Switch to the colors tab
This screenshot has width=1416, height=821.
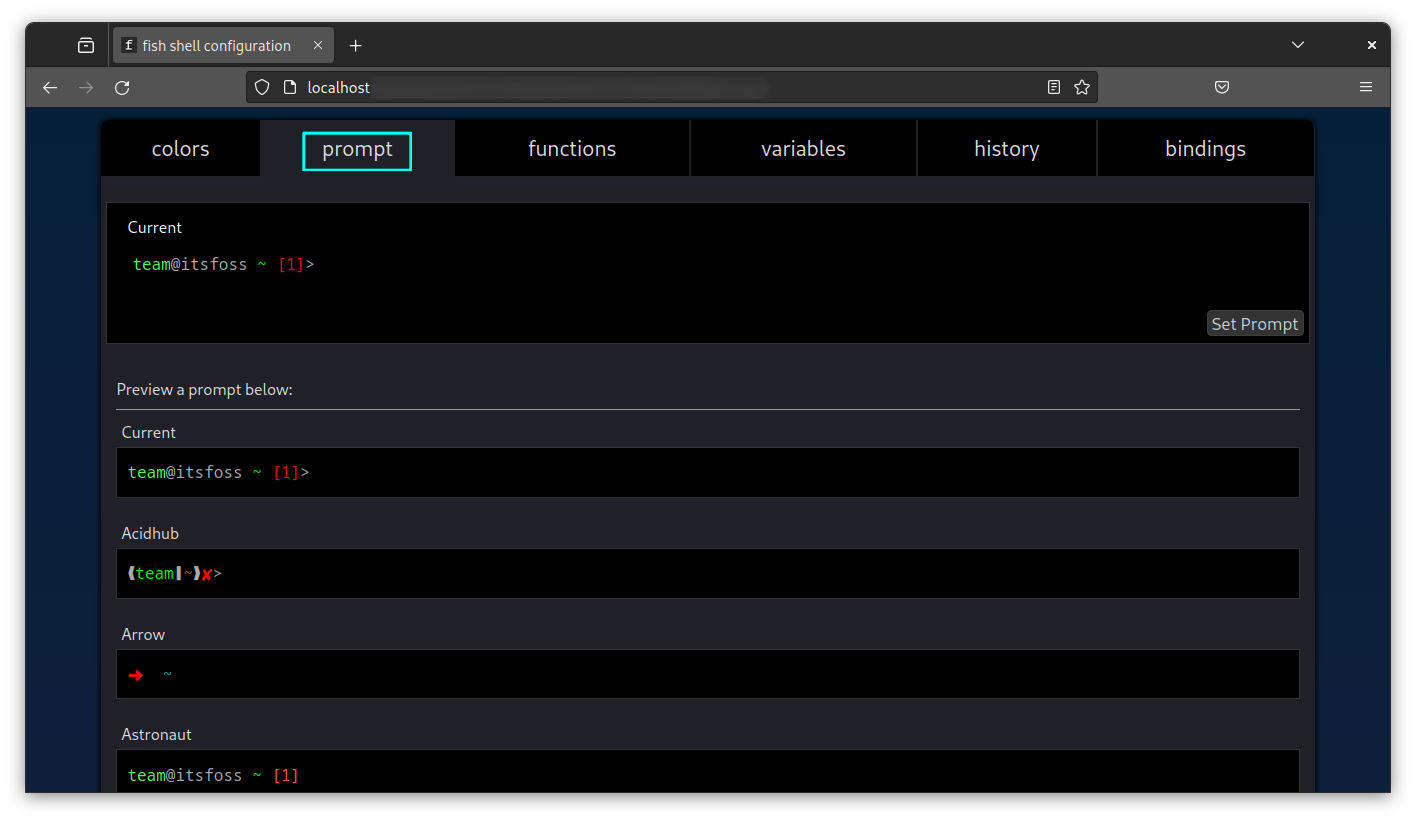tap(180, 148)
